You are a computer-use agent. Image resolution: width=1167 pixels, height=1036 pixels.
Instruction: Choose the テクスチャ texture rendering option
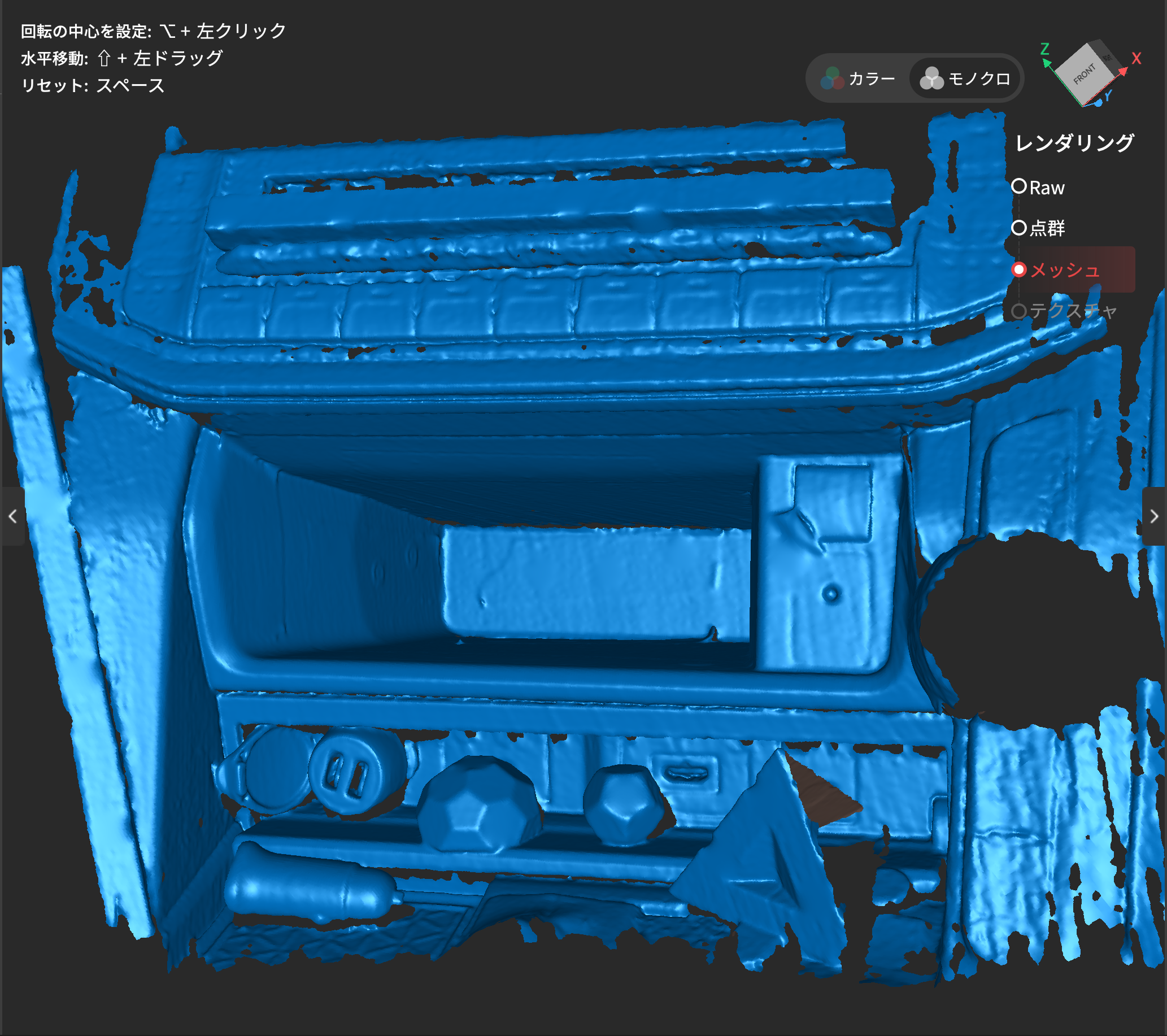(x=1018, y=311)
